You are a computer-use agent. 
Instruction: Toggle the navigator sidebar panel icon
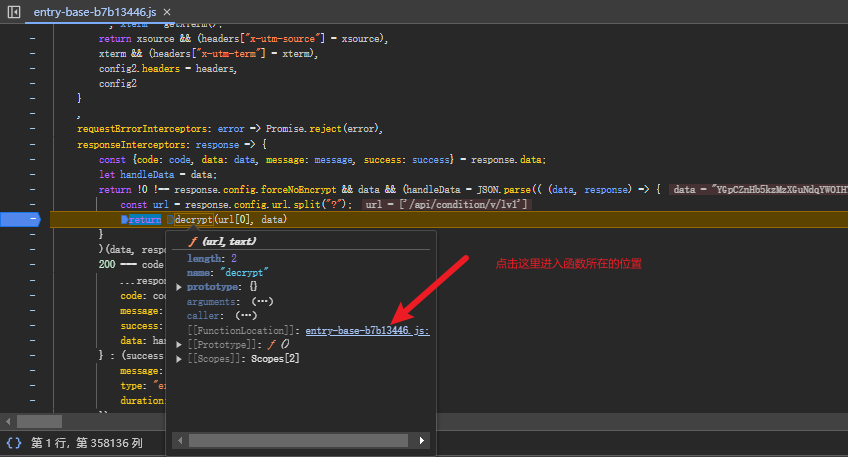14,11
